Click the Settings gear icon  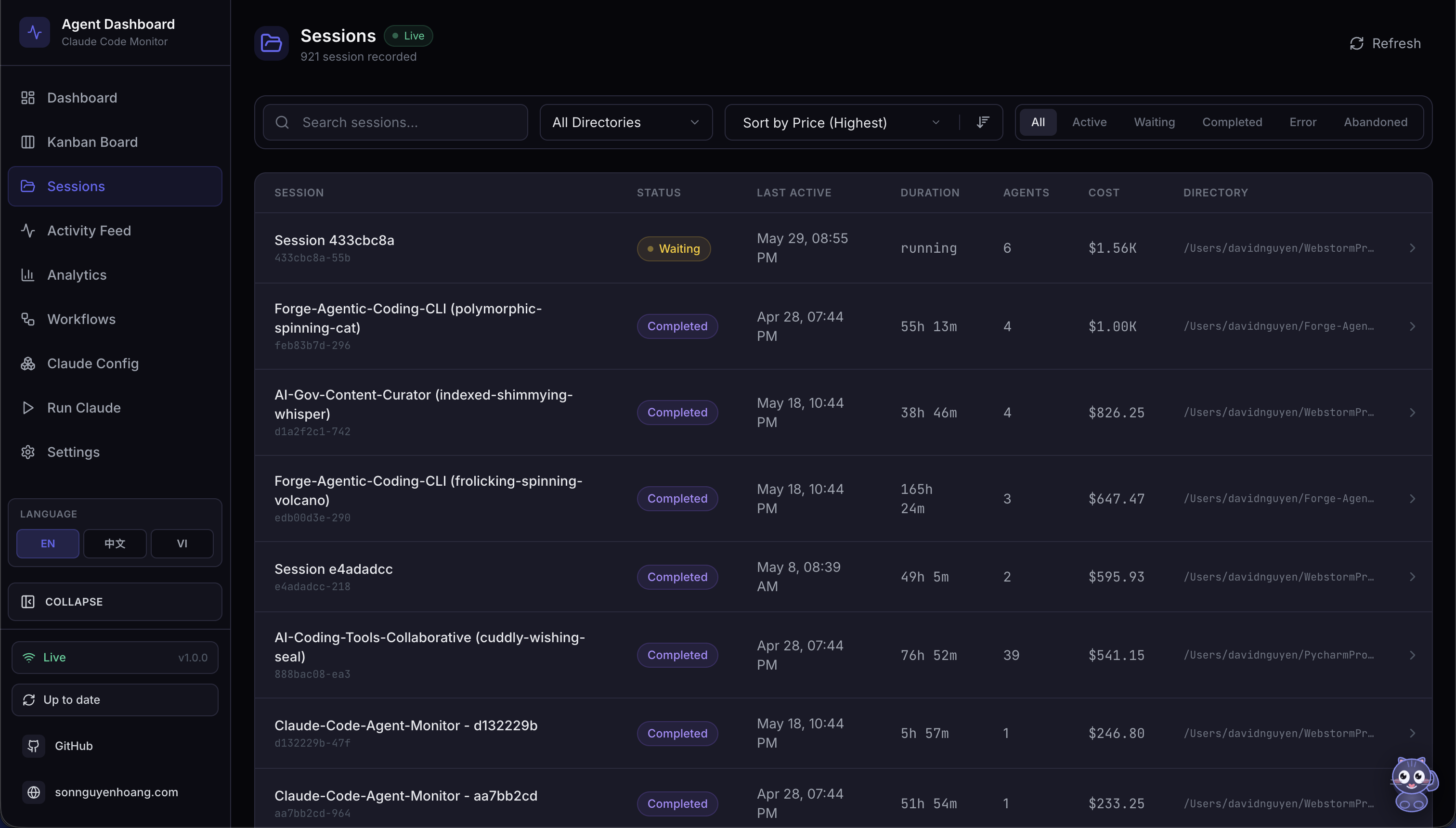pyautogui.click(x=28, y=453)
